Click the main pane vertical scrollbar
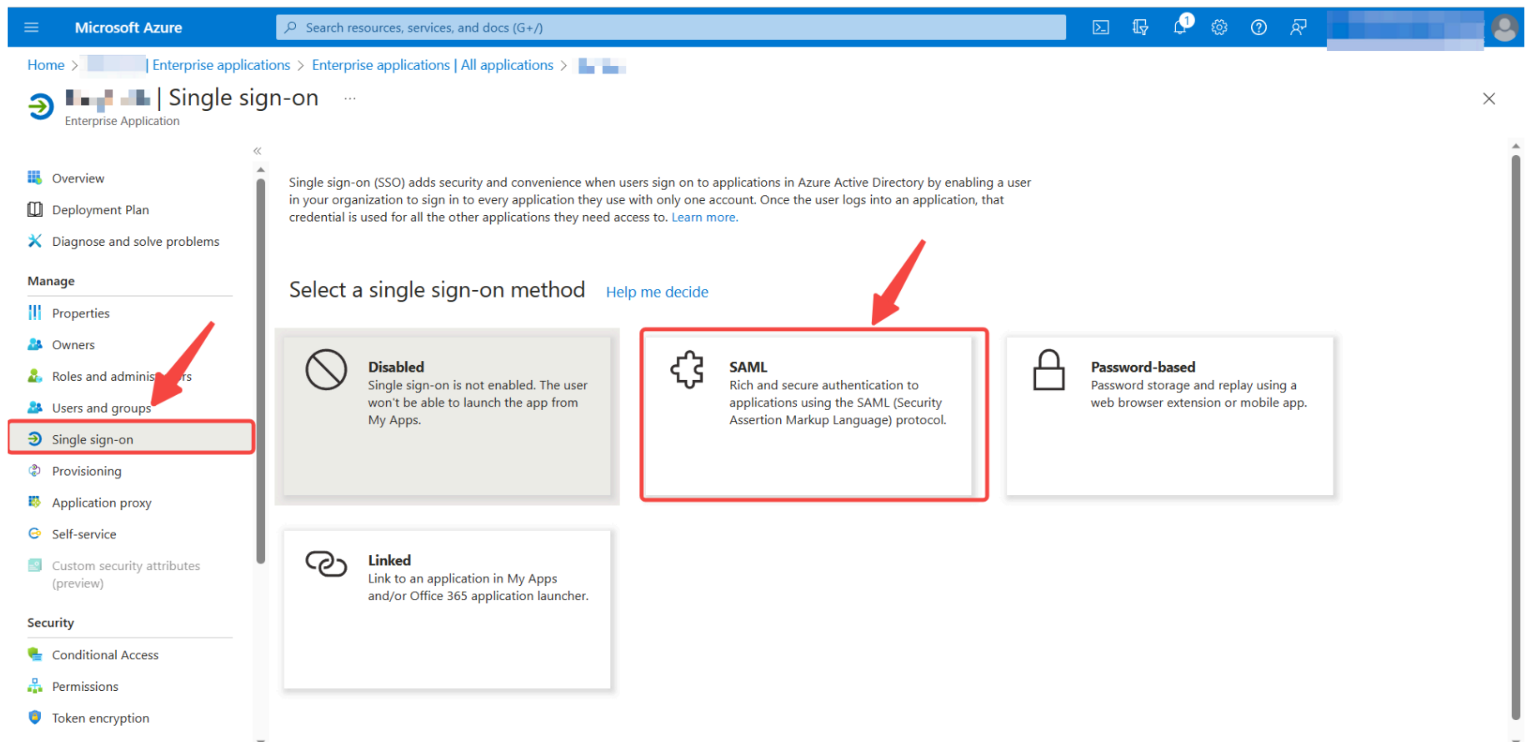The image size is (1539, 742). click(1515, 435)
